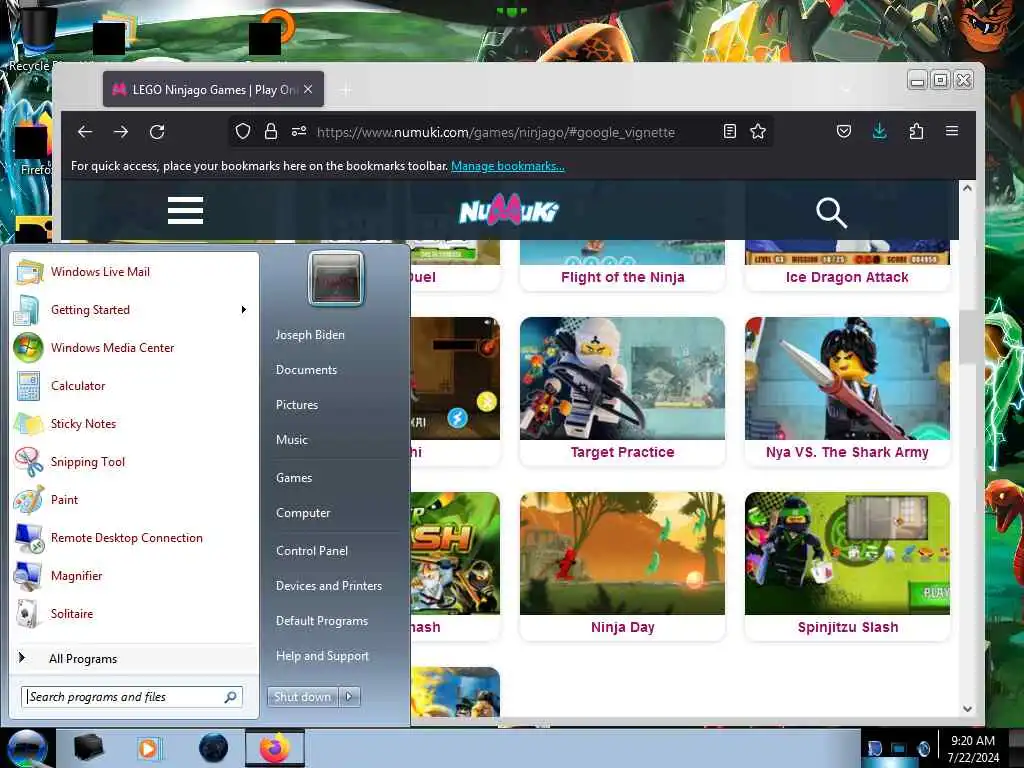
Task: Open Games explorer
Action: tap(294, 477)
